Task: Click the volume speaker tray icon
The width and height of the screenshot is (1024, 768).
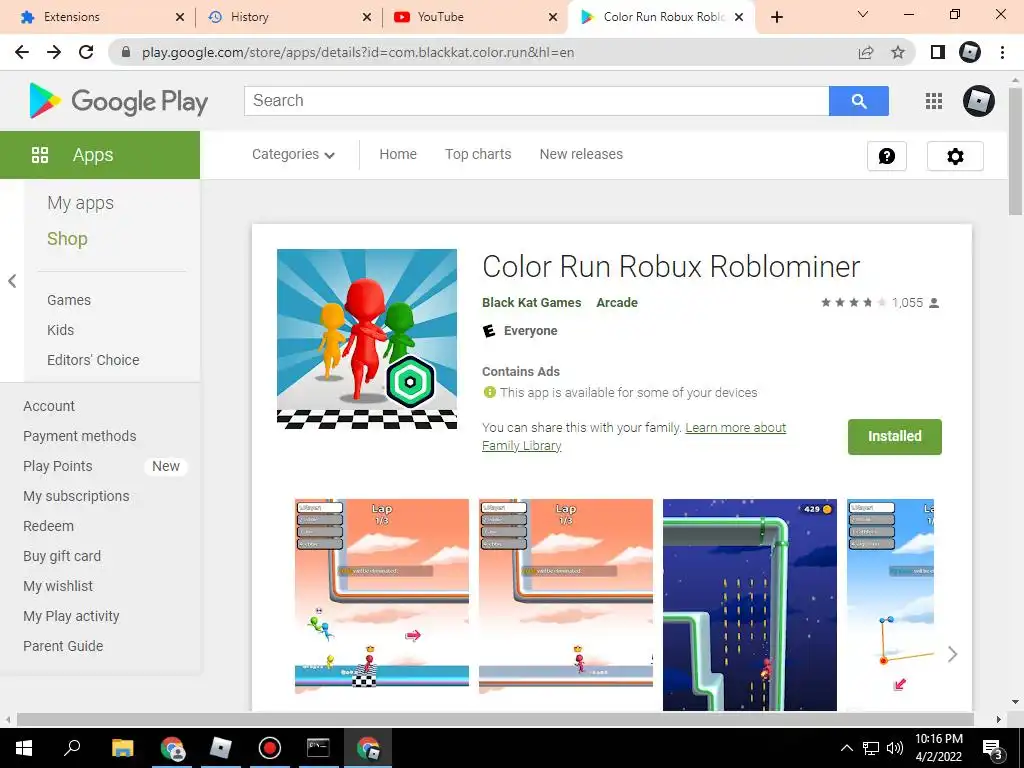Action: 895,748
